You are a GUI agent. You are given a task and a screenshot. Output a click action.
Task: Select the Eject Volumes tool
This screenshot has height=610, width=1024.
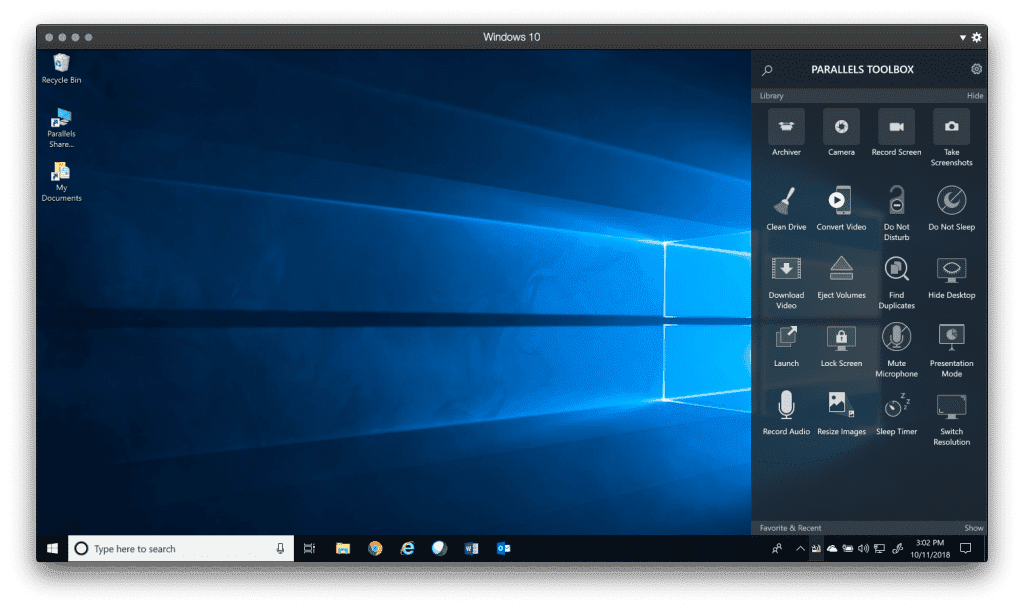(x=841, y=270)
